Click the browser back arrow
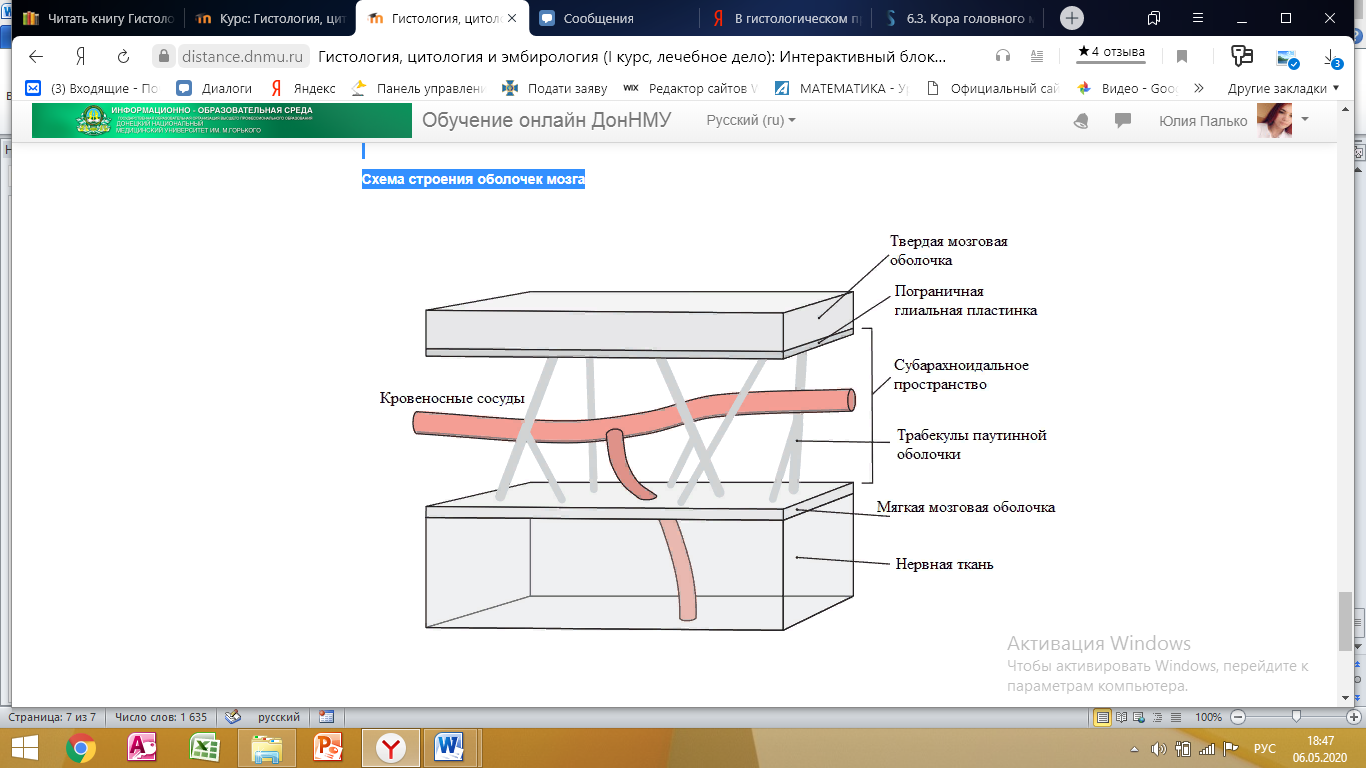The height and width of the screenshot is (768, 1366). pos(36,56)
